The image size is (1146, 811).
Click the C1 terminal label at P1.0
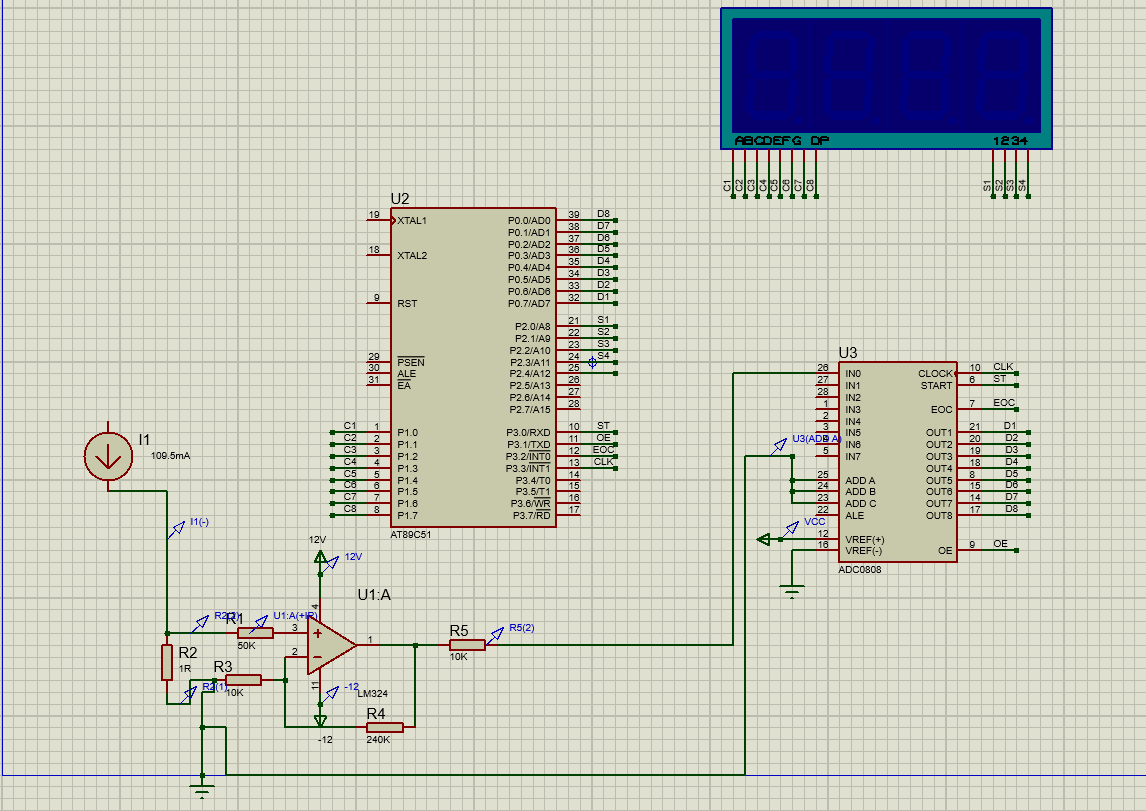350,426
